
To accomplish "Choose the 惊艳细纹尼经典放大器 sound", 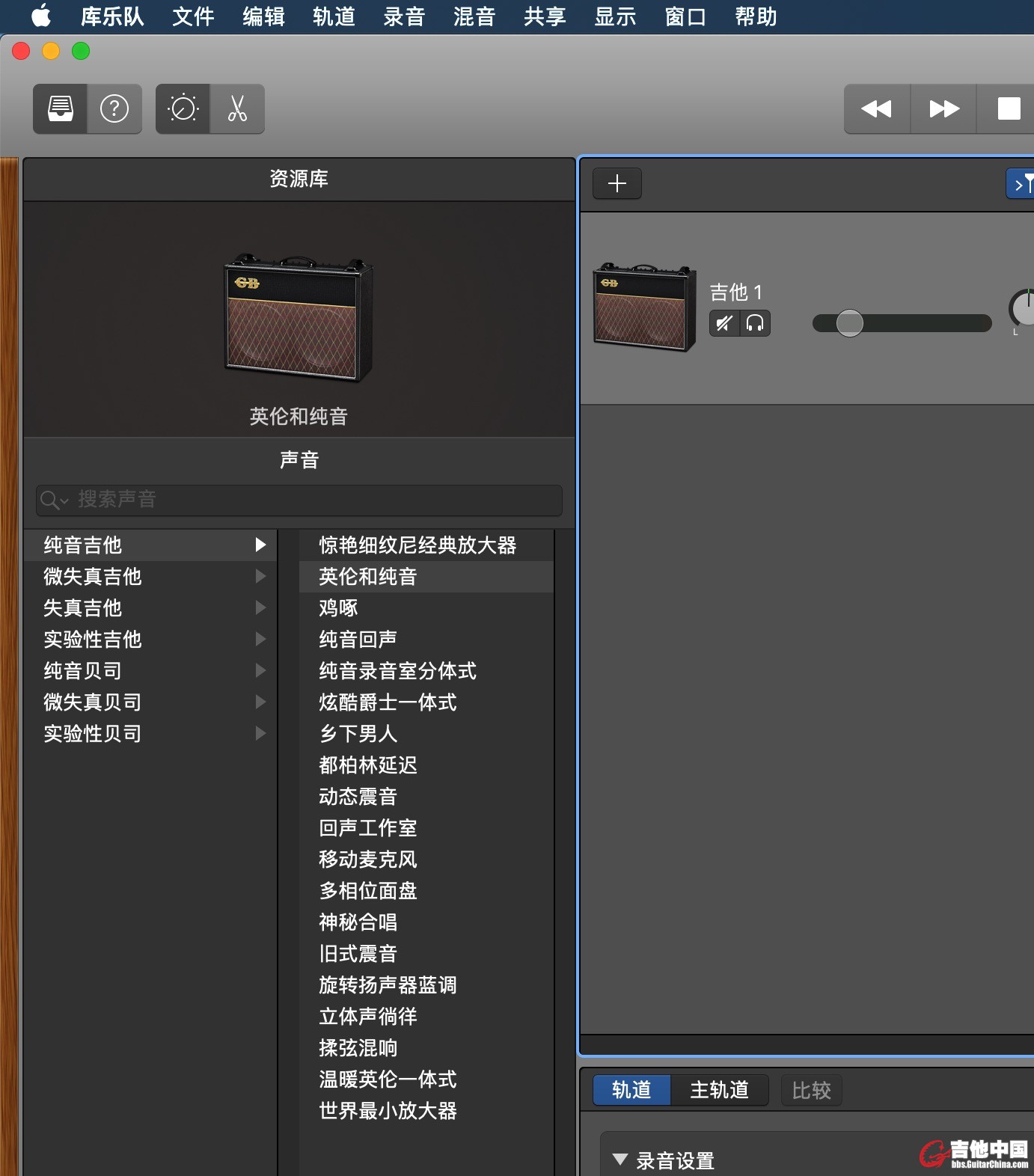I will (x=426, y=545).
